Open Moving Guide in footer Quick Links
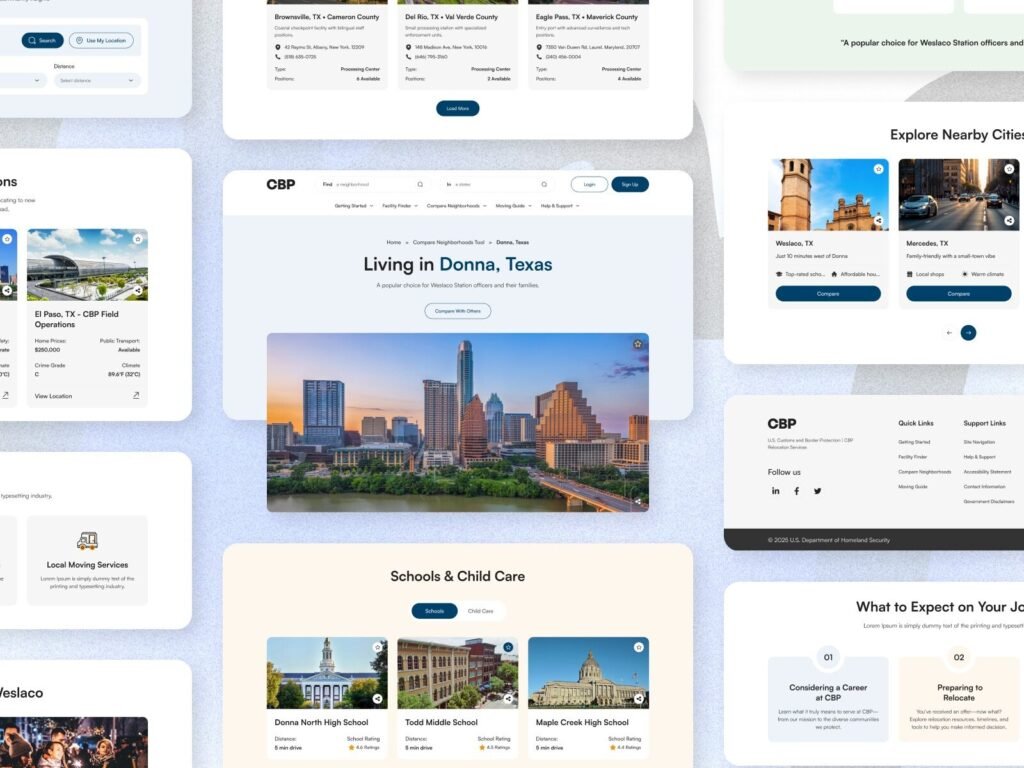The image size is (1024, 768). [913, 487]
